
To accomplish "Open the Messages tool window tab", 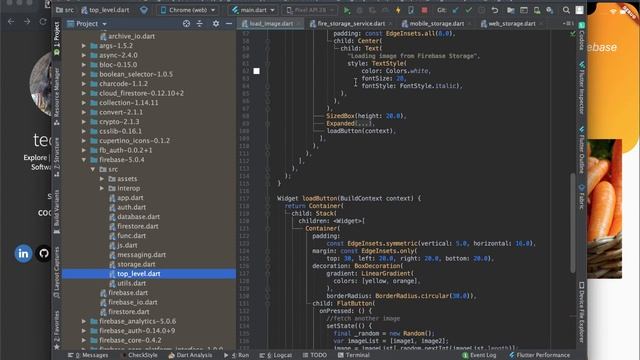I will (88, 355).
